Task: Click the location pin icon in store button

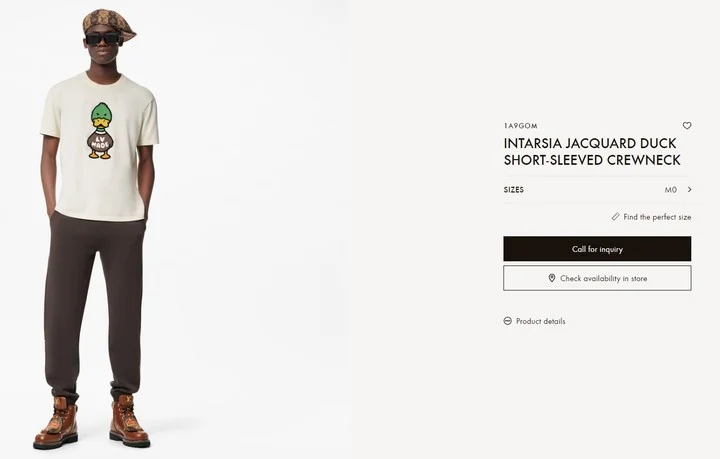Action: point(551,278)
